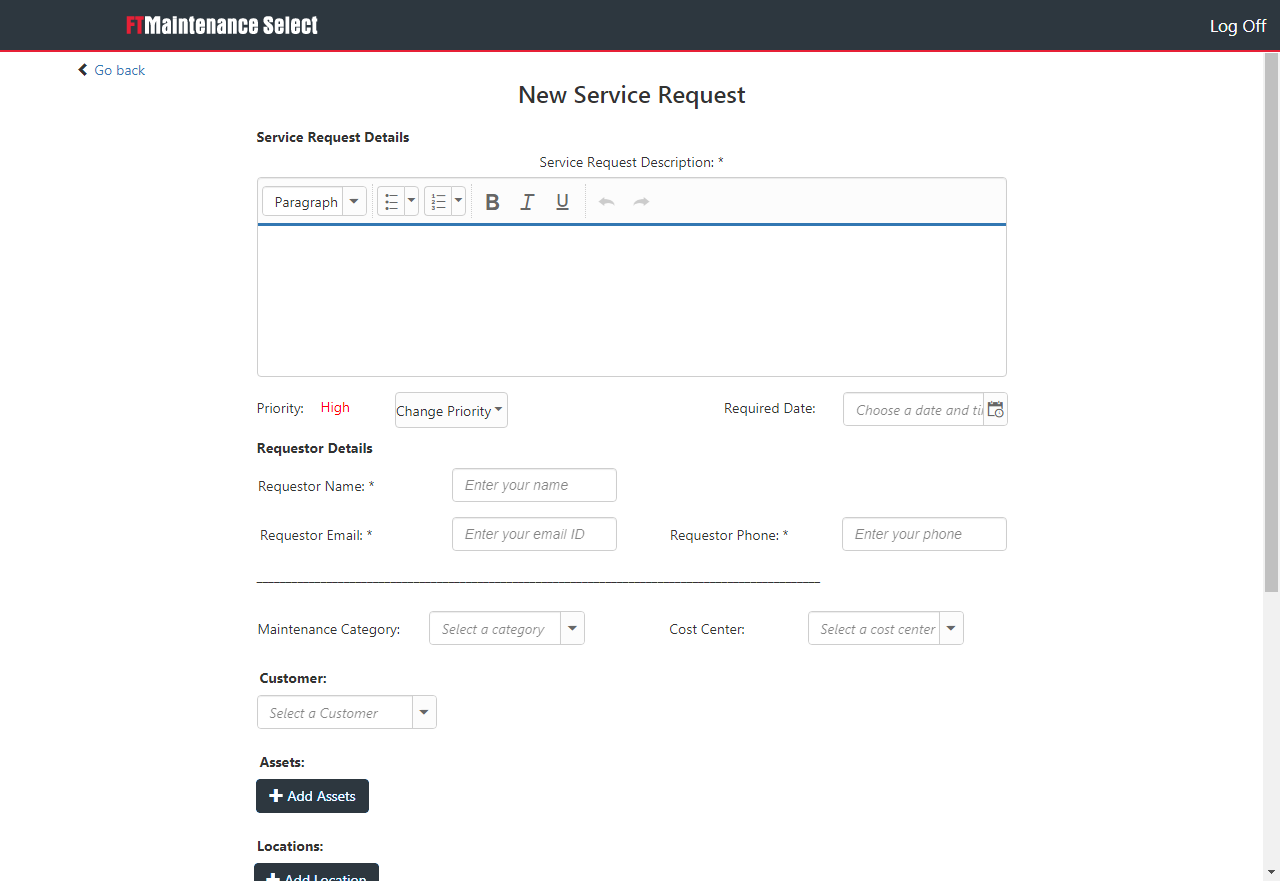Click the redo arrow in the editor toolbar

click(x=641, y=202)
